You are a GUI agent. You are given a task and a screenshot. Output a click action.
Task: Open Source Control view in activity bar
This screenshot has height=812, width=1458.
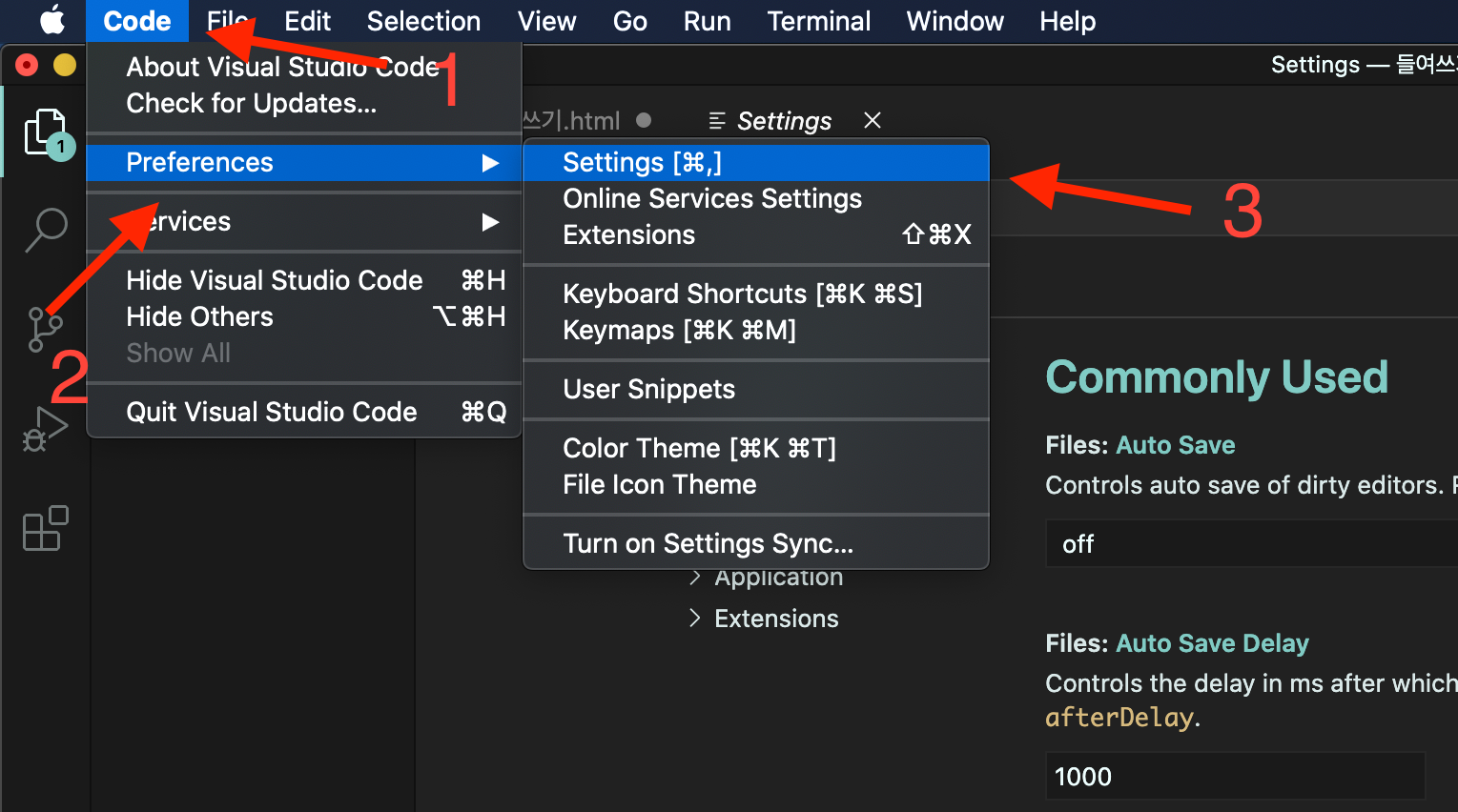click(x=44, y=329)
